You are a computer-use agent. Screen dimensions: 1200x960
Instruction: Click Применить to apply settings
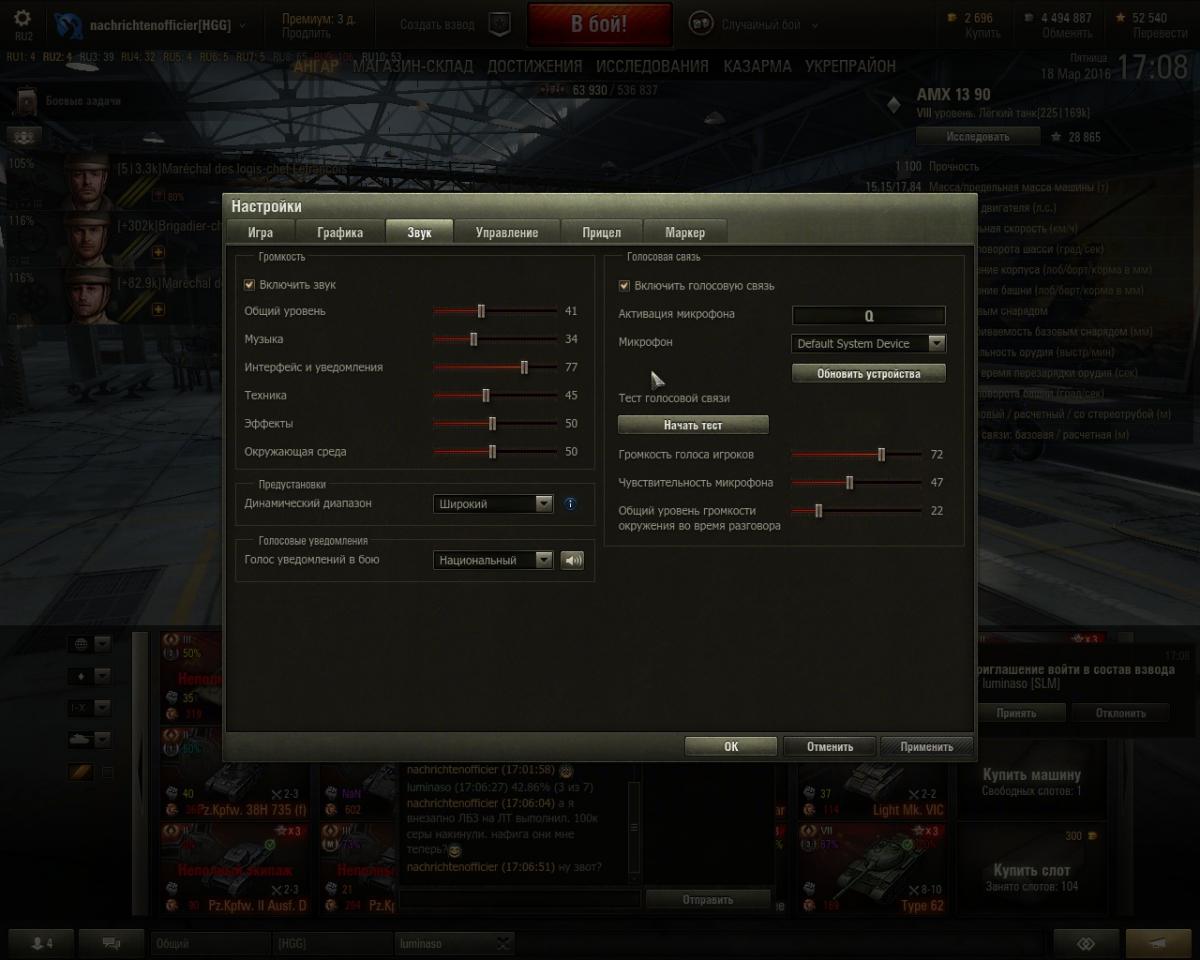(926, 746)
